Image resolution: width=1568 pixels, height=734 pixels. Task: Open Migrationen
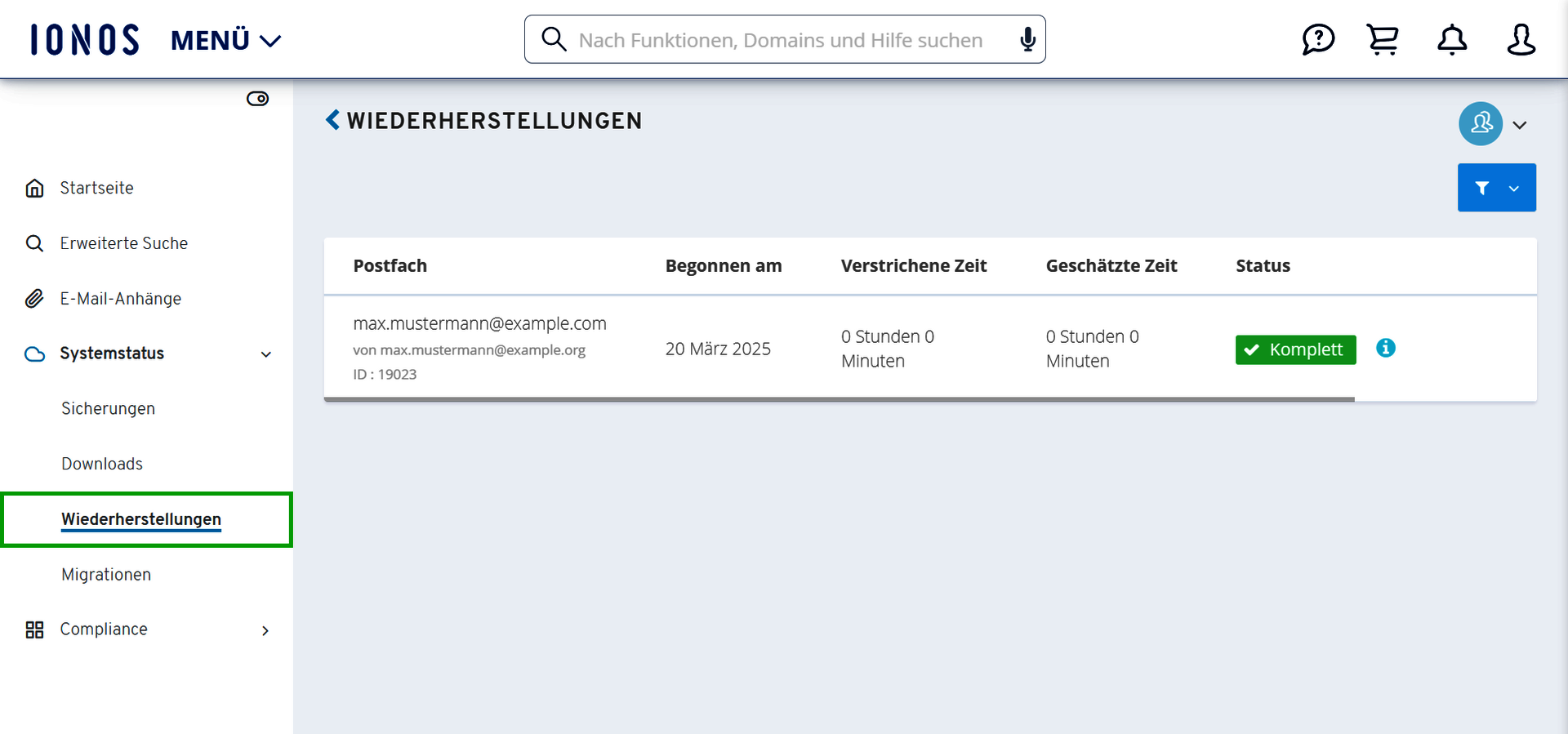pyautogui.click(x=106, y=575)
